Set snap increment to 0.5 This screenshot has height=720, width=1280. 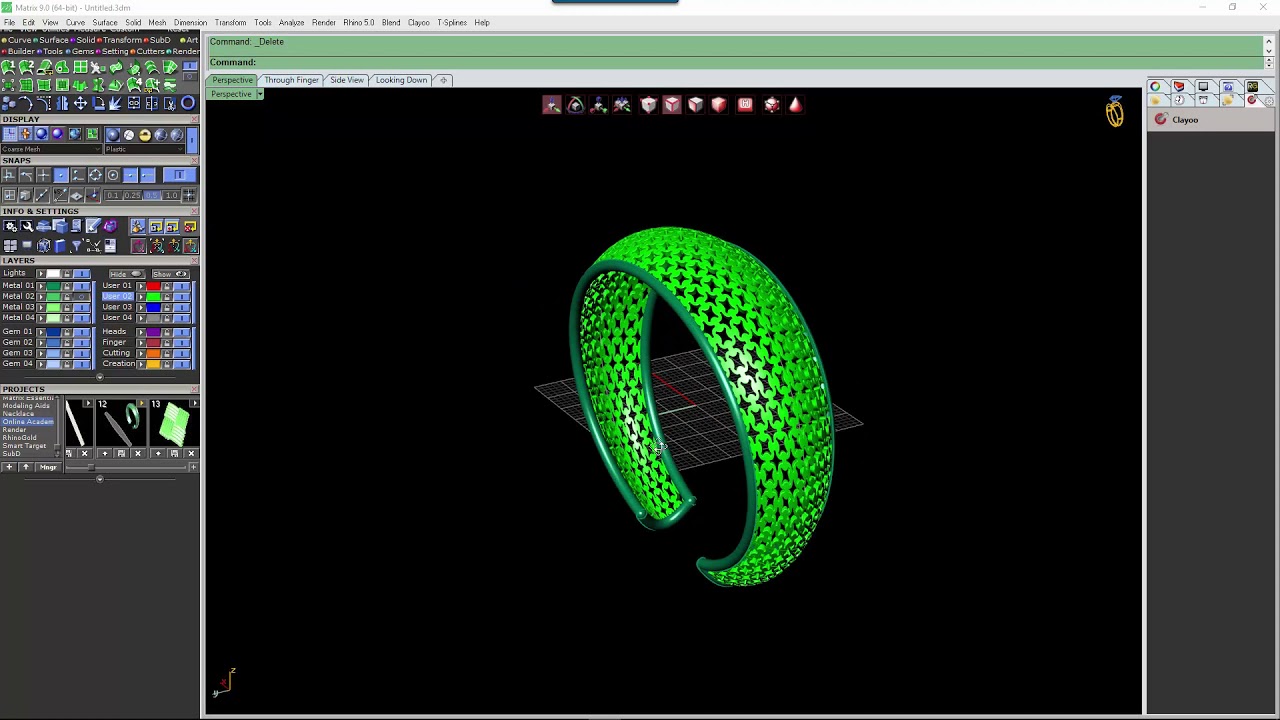[152, 196]
